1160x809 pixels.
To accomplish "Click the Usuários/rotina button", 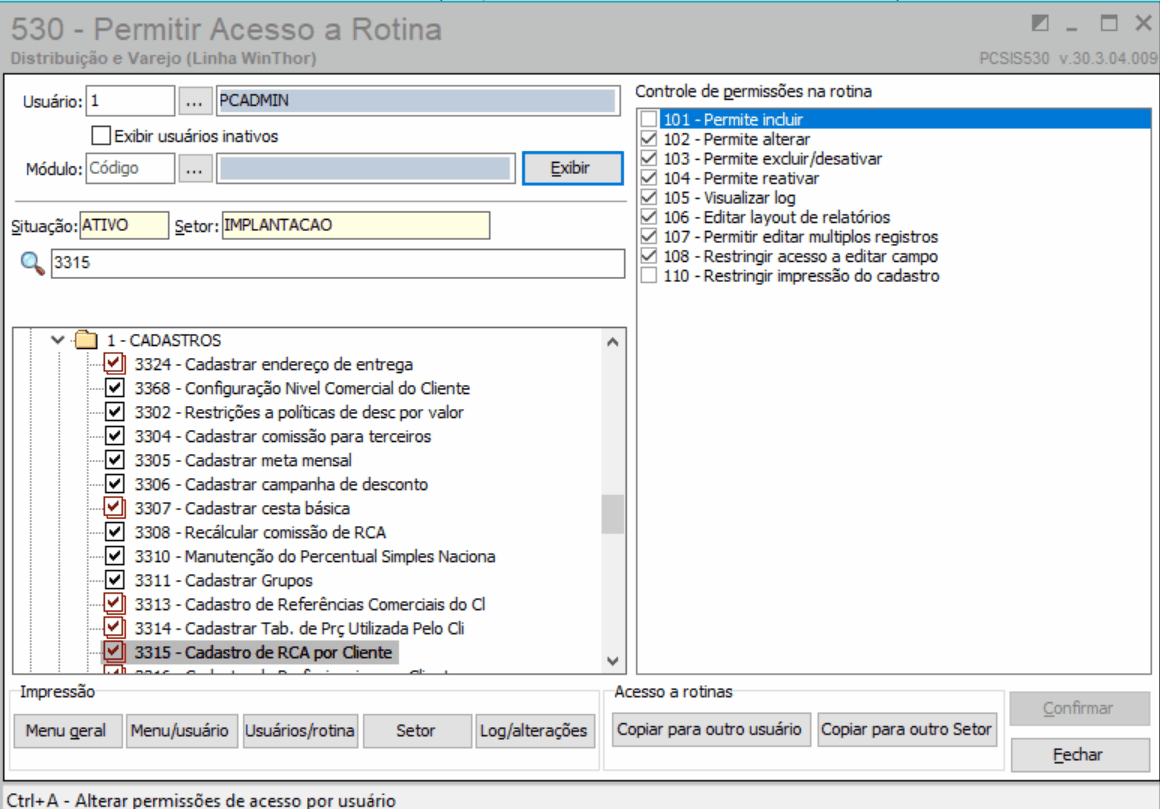I will point(300,731).
